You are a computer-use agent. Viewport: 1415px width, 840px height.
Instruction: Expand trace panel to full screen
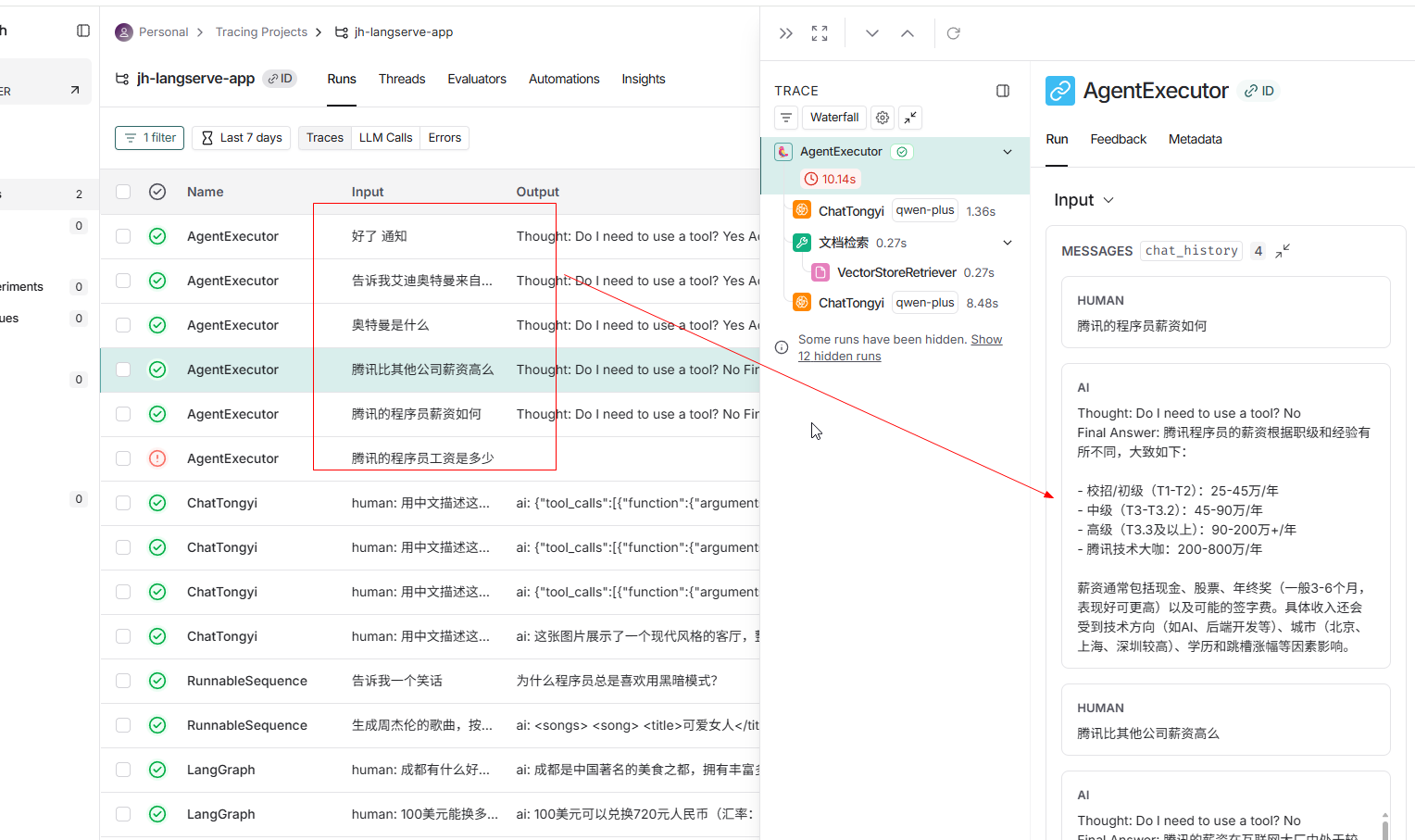coord(820,33)
